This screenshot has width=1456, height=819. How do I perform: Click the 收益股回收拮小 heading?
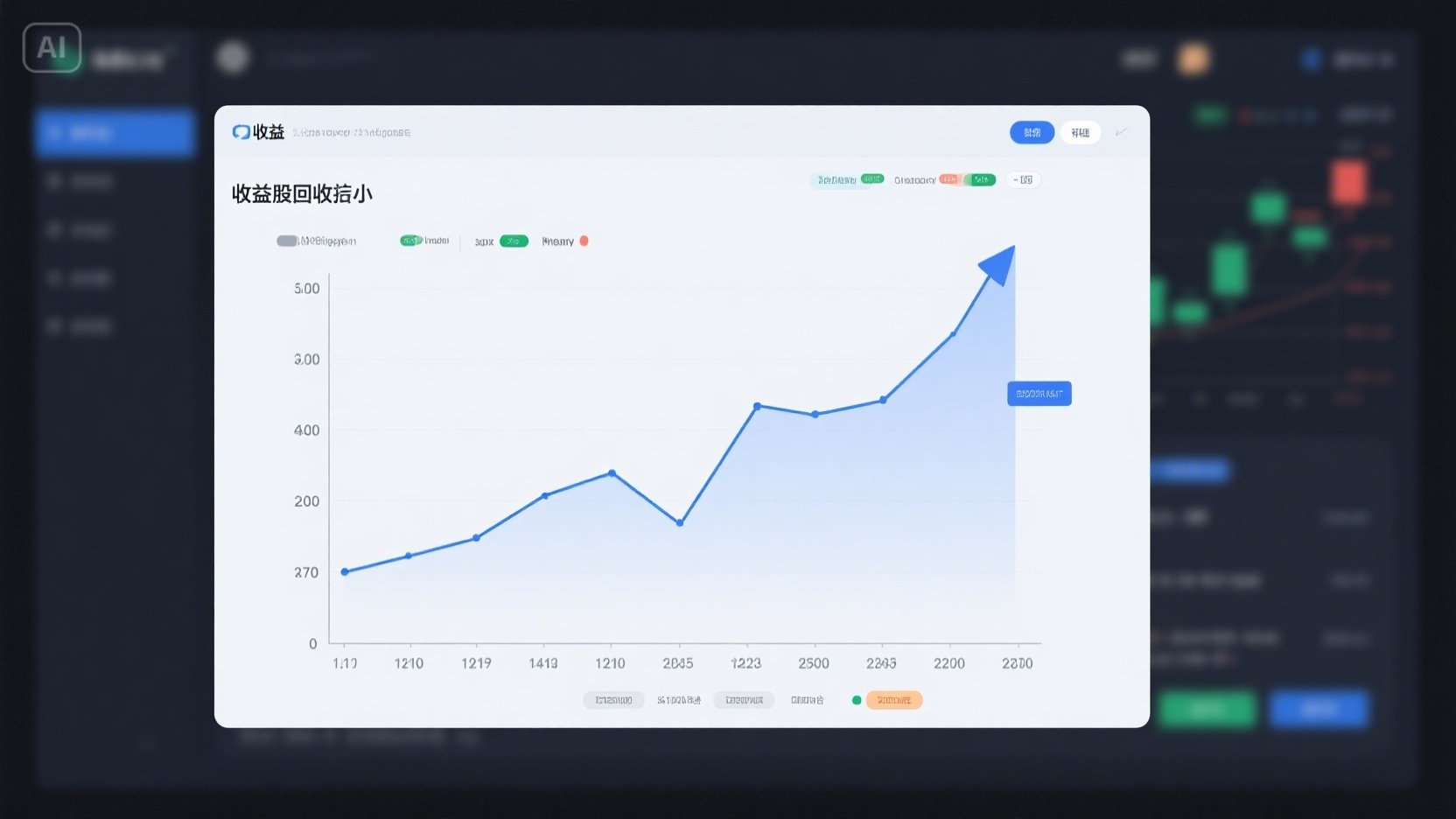coord(302,193)
